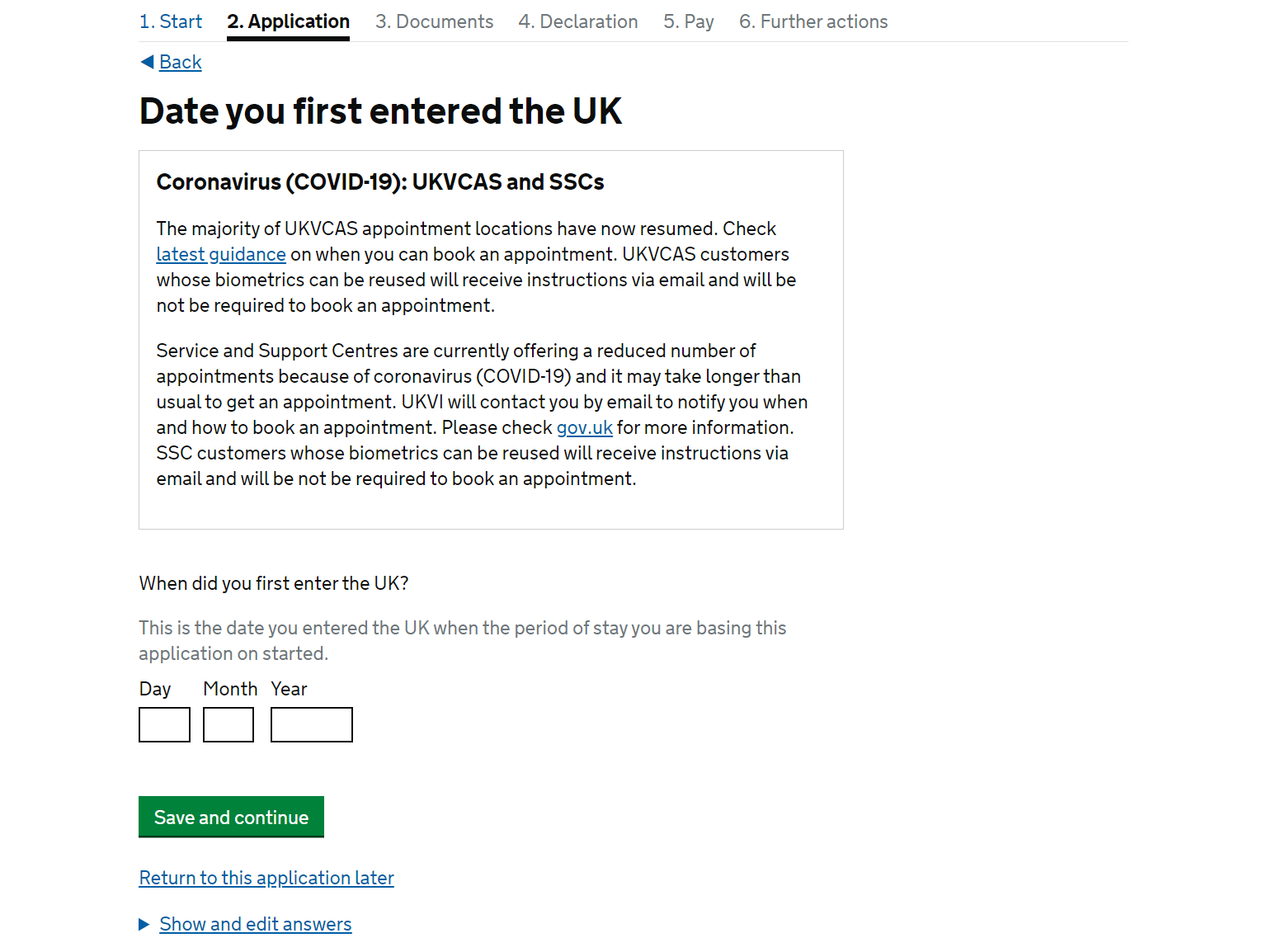Click Return to this application later

266,878
